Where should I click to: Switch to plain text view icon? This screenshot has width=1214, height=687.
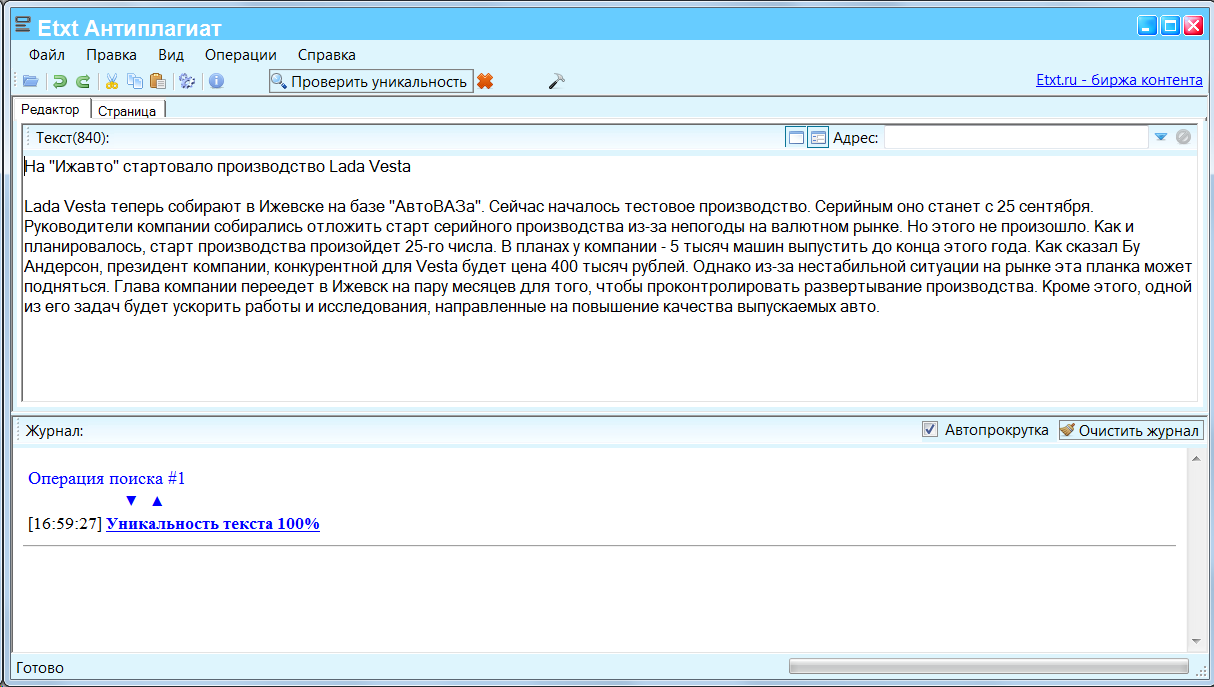click(x=796, y=138)
